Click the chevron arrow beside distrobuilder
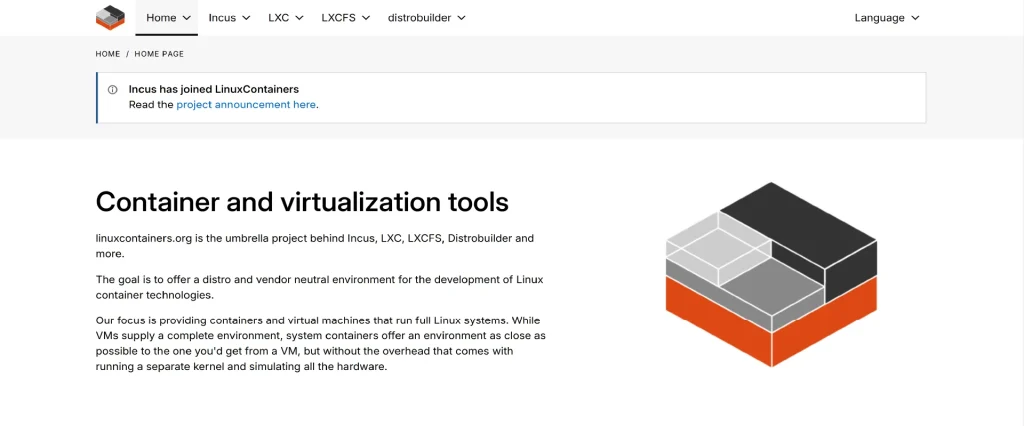 [460, 18]
